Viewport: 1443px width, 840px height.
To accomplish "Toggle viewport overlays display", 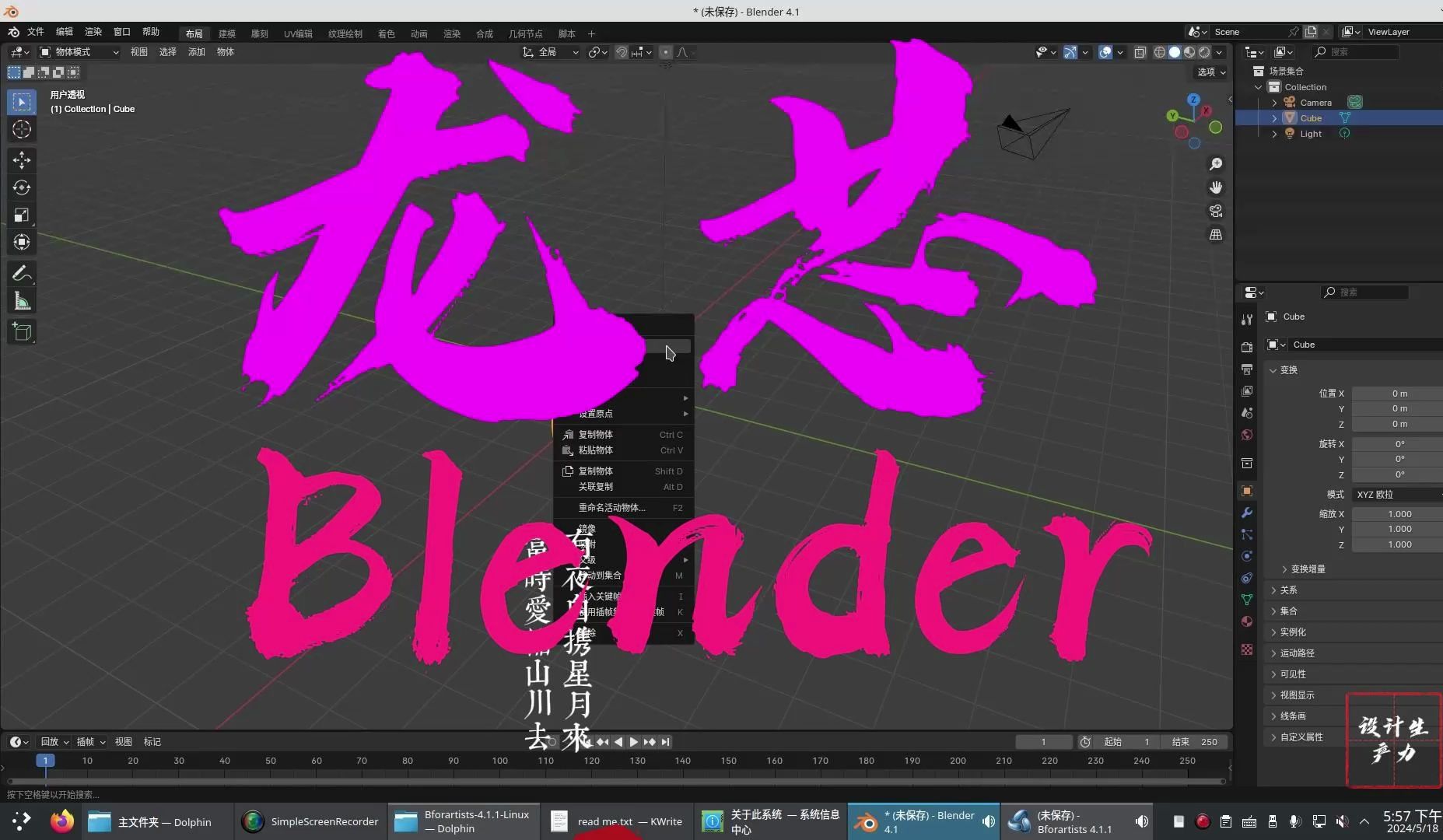I will [1105, 52].
